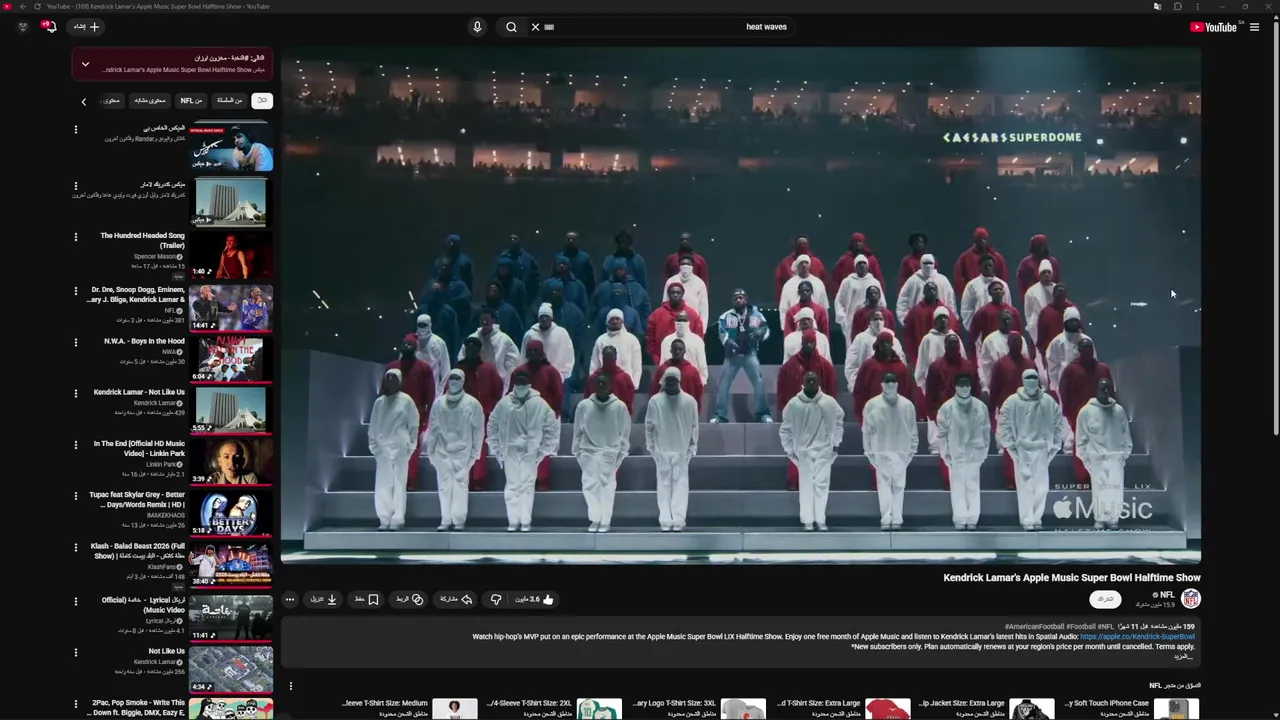Click 'Tupac feat Skylar Grey - Better' title
This screenshot has height=720, width=1280.
coord(137,495)
